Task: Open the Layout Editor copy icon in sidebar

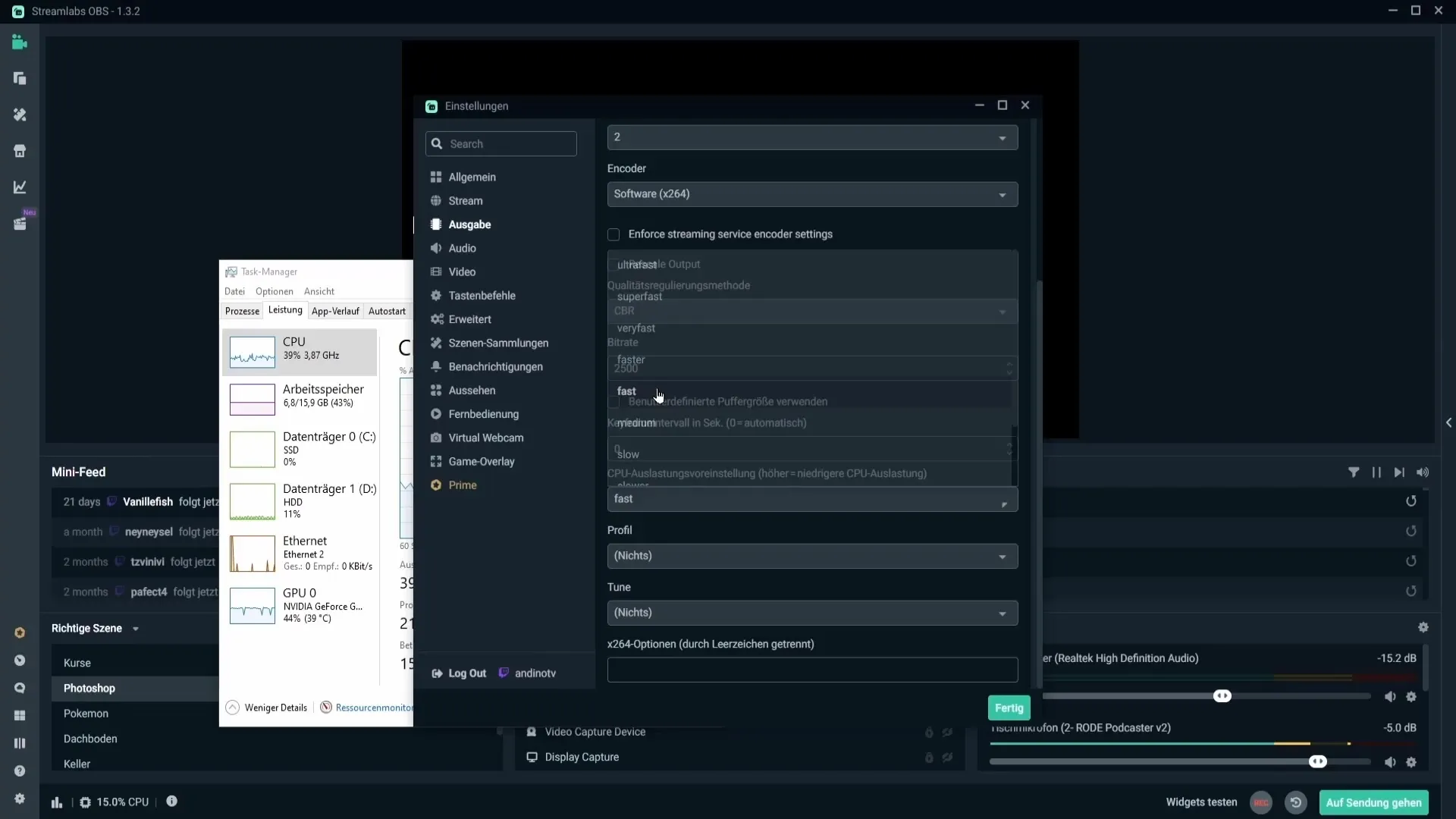Action: click(20, 79)
